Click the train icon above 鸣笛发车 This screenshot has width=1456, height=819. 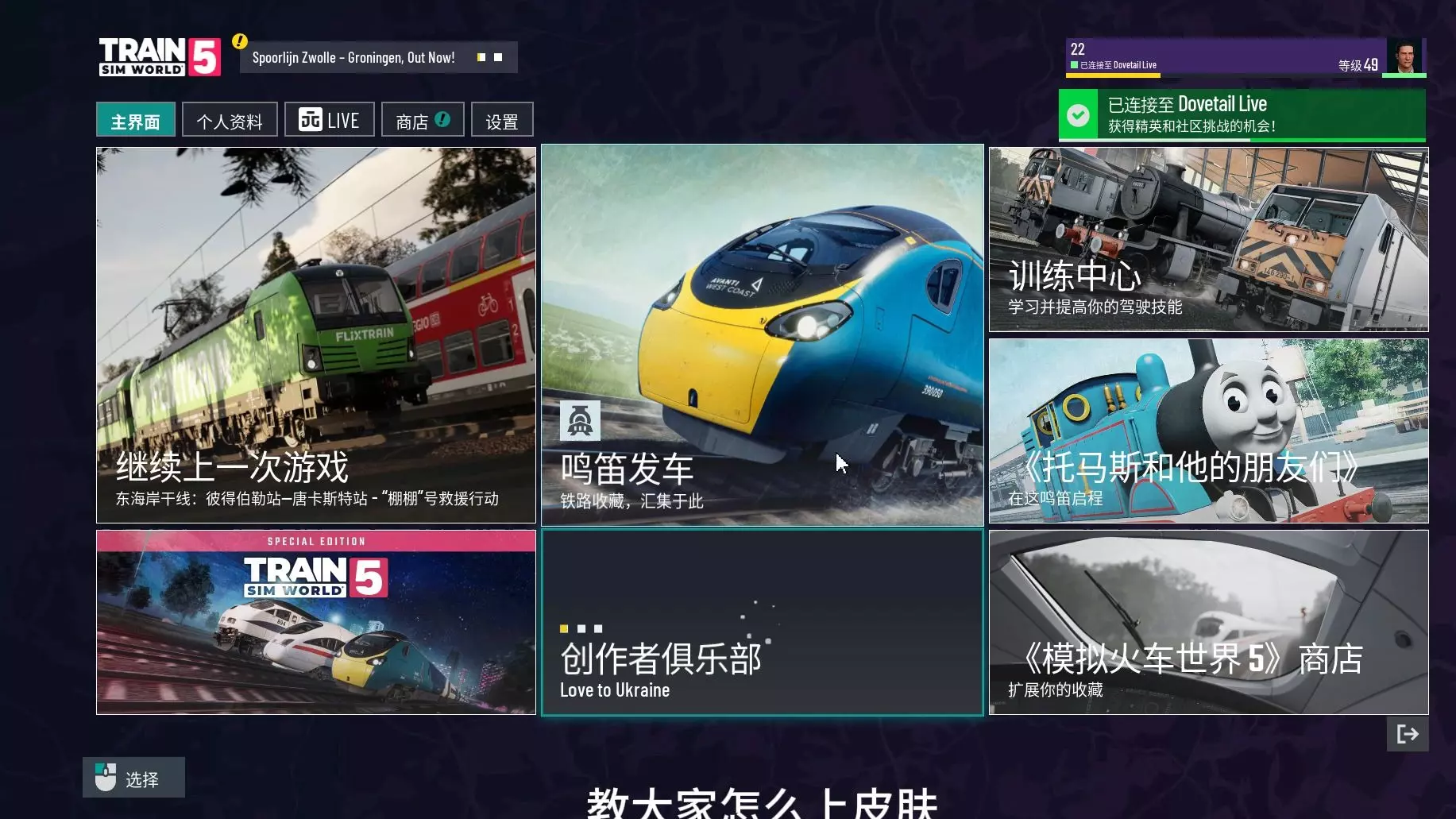(580, 420)
